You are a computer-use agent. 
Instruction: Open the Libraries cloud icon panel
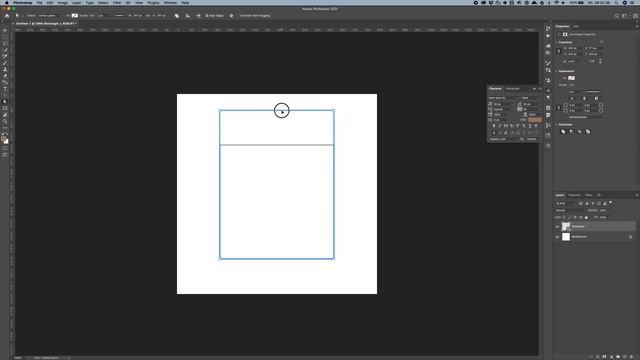(548, 46)
